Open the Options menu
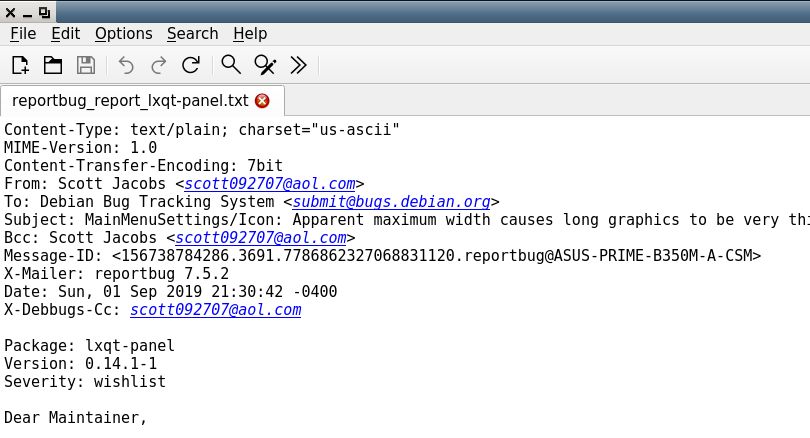The width and height of the screenshot is (810, 438). click(x=123, y=34)
